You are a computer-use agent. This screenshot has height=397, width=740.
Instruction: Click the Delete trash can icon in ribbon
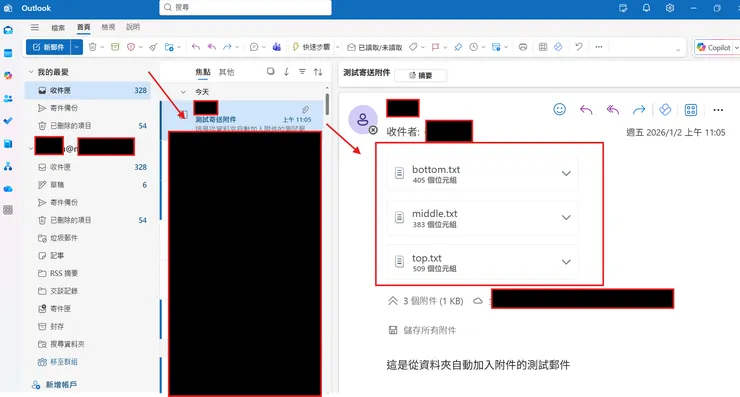tap(92, 47)
